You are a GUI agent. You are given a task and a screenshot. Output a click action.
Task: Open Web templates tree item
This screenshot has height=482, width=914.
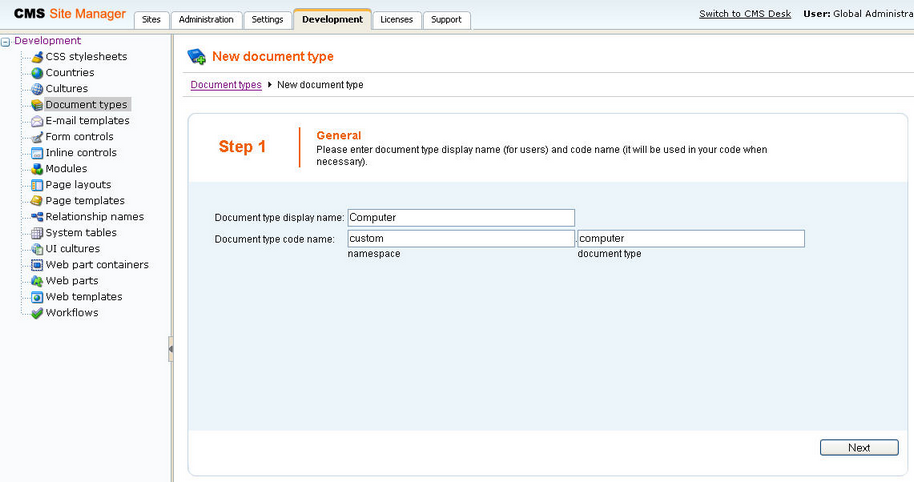[x=84, y=297]
